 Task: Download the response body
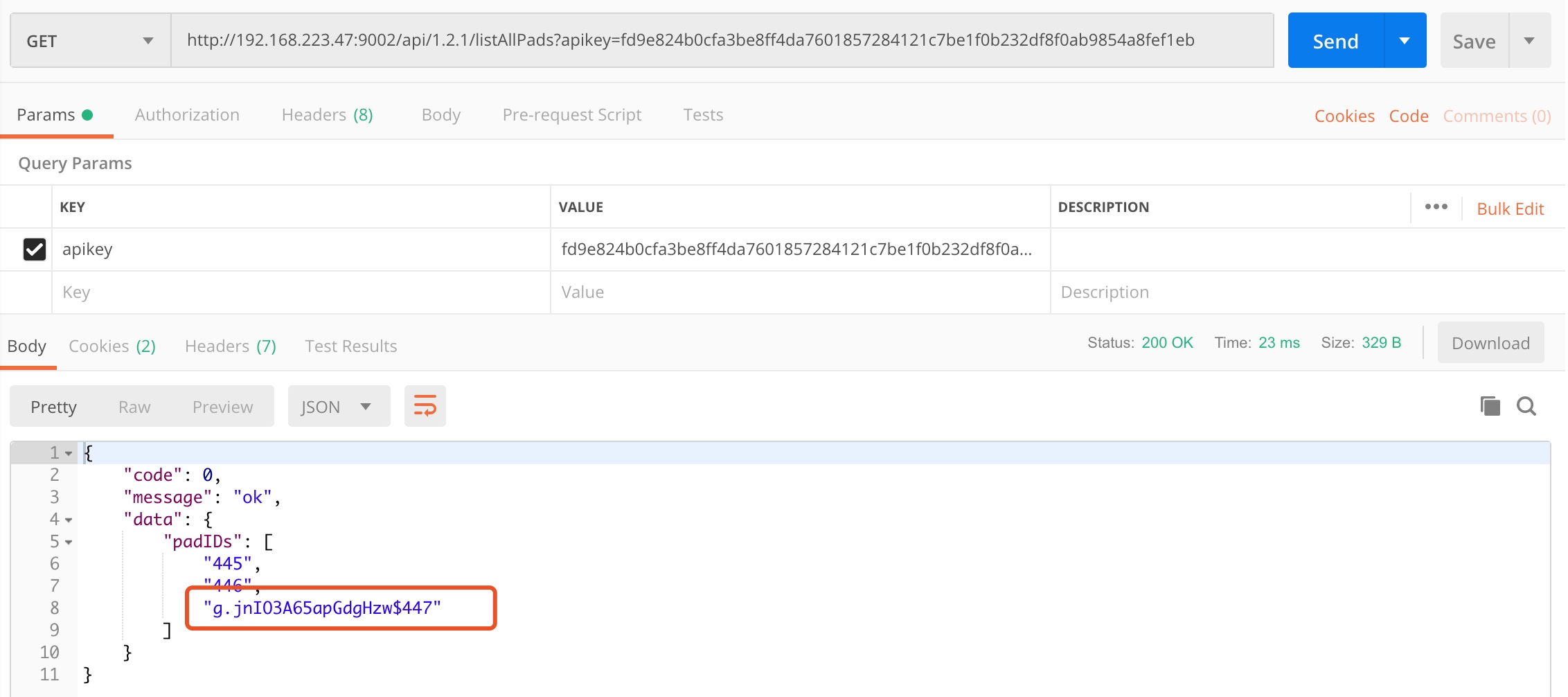1490,342
